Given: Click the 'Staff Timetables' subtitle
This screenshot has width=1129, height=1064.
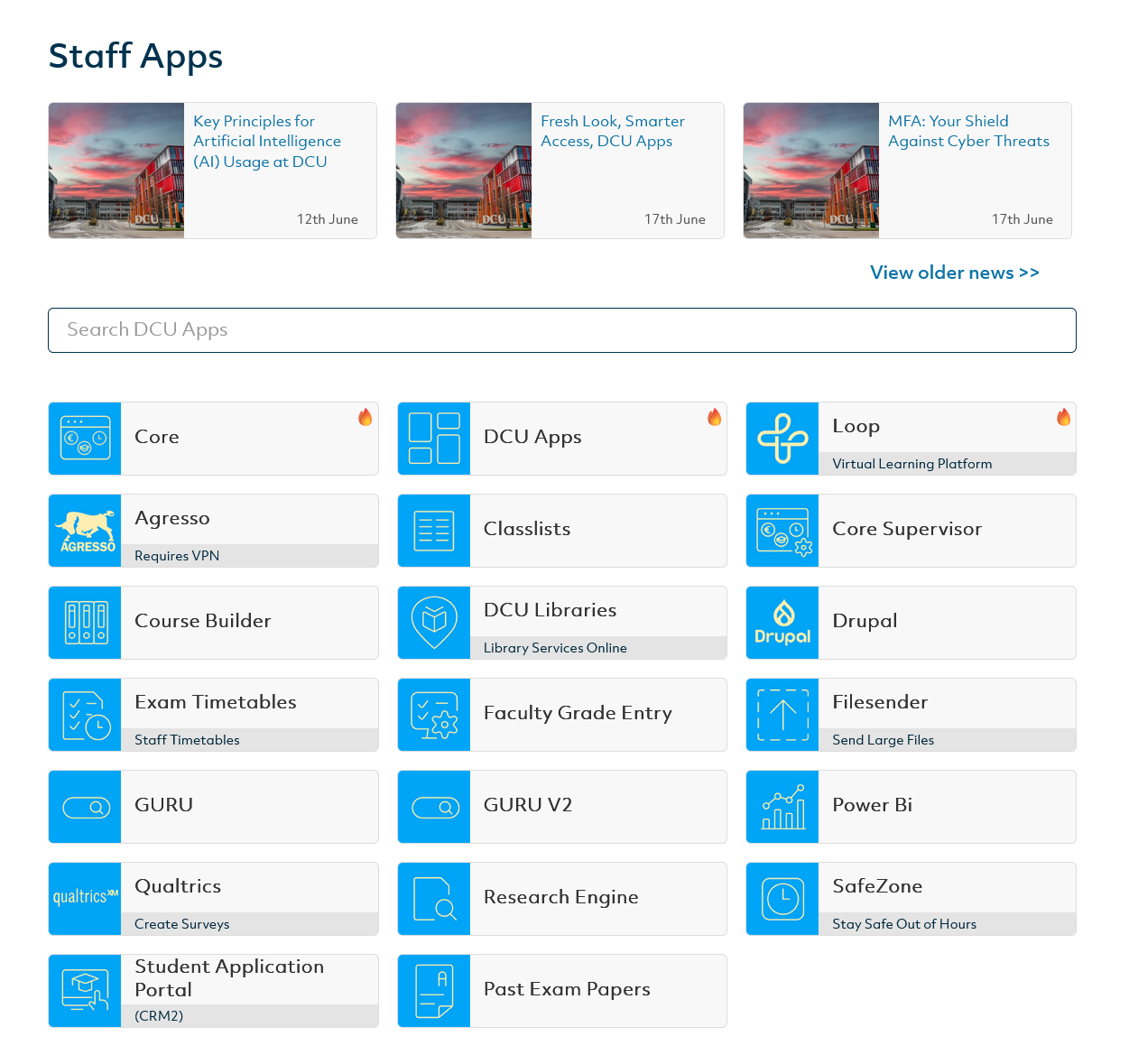Looking at the screenshot, I should coord(187,740).
